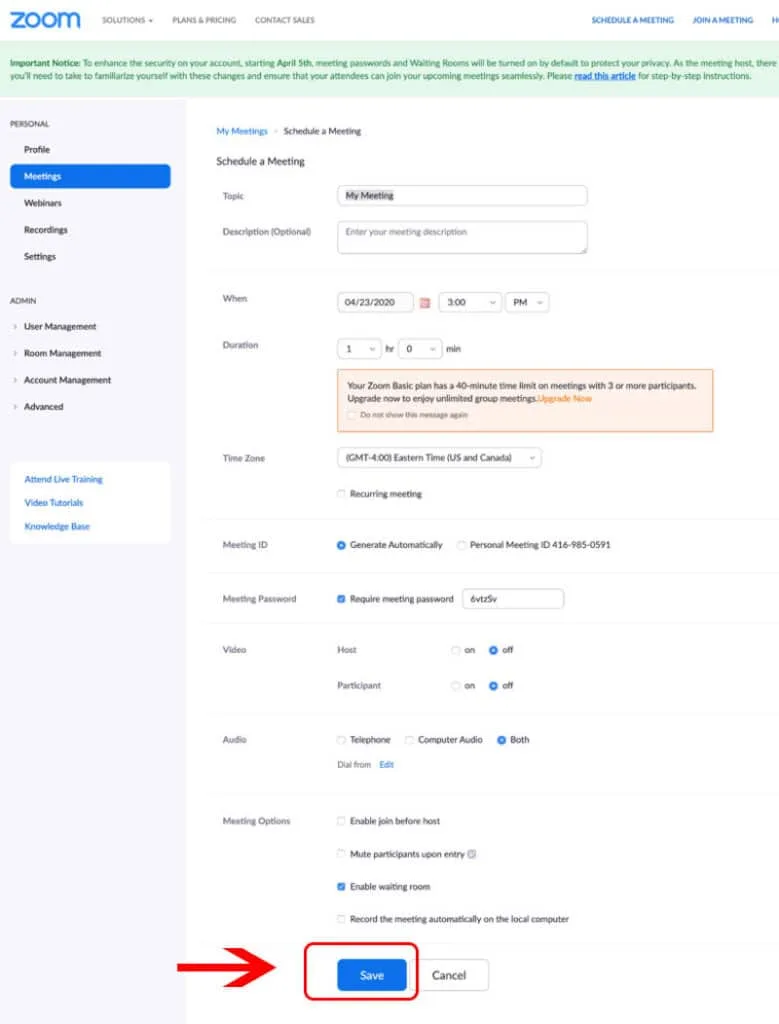Click Schedule a Meeting in header
The height and width of the screenshot is (1024, 779).
click(633, 20)
